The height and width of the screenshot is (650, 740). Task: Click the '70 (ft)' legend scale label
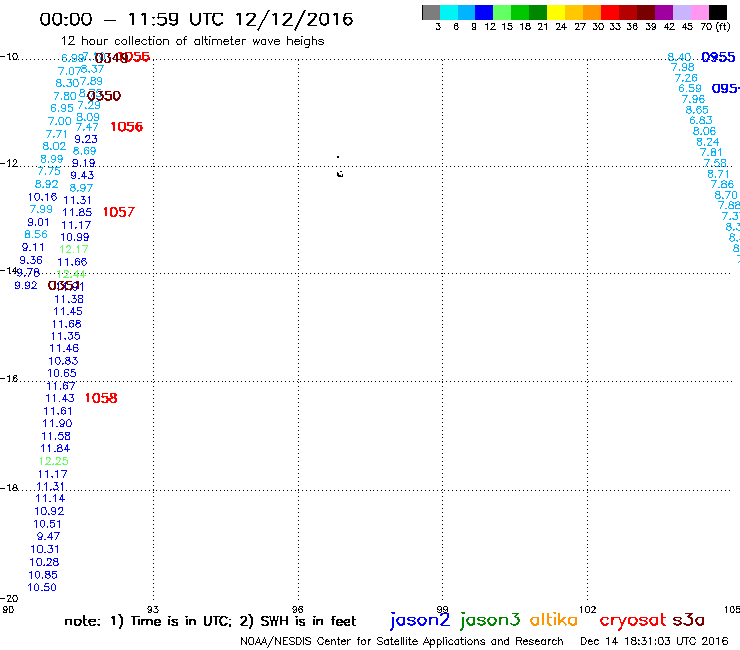point(715,27)
